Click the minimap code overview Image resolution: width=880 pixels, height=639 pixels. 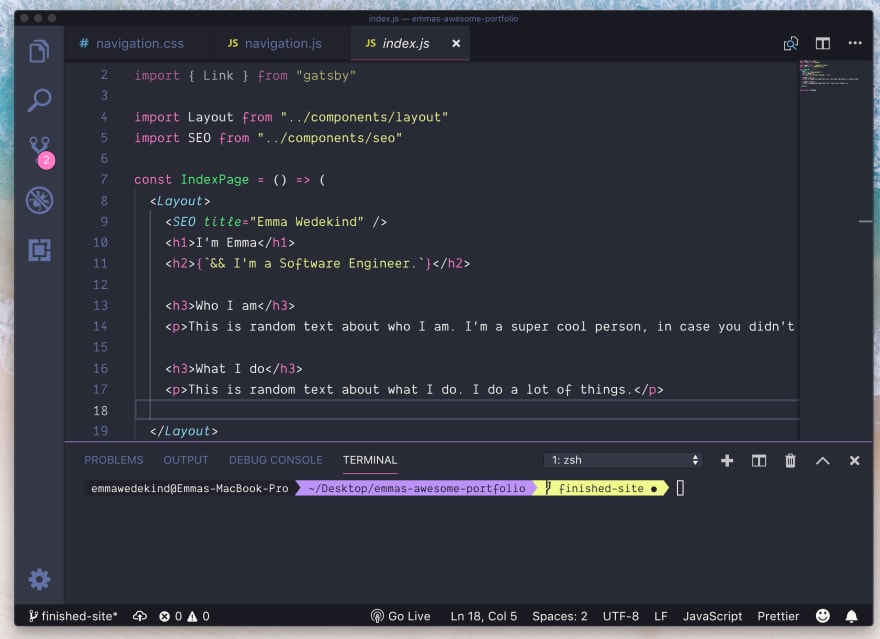tap(829, 75)
